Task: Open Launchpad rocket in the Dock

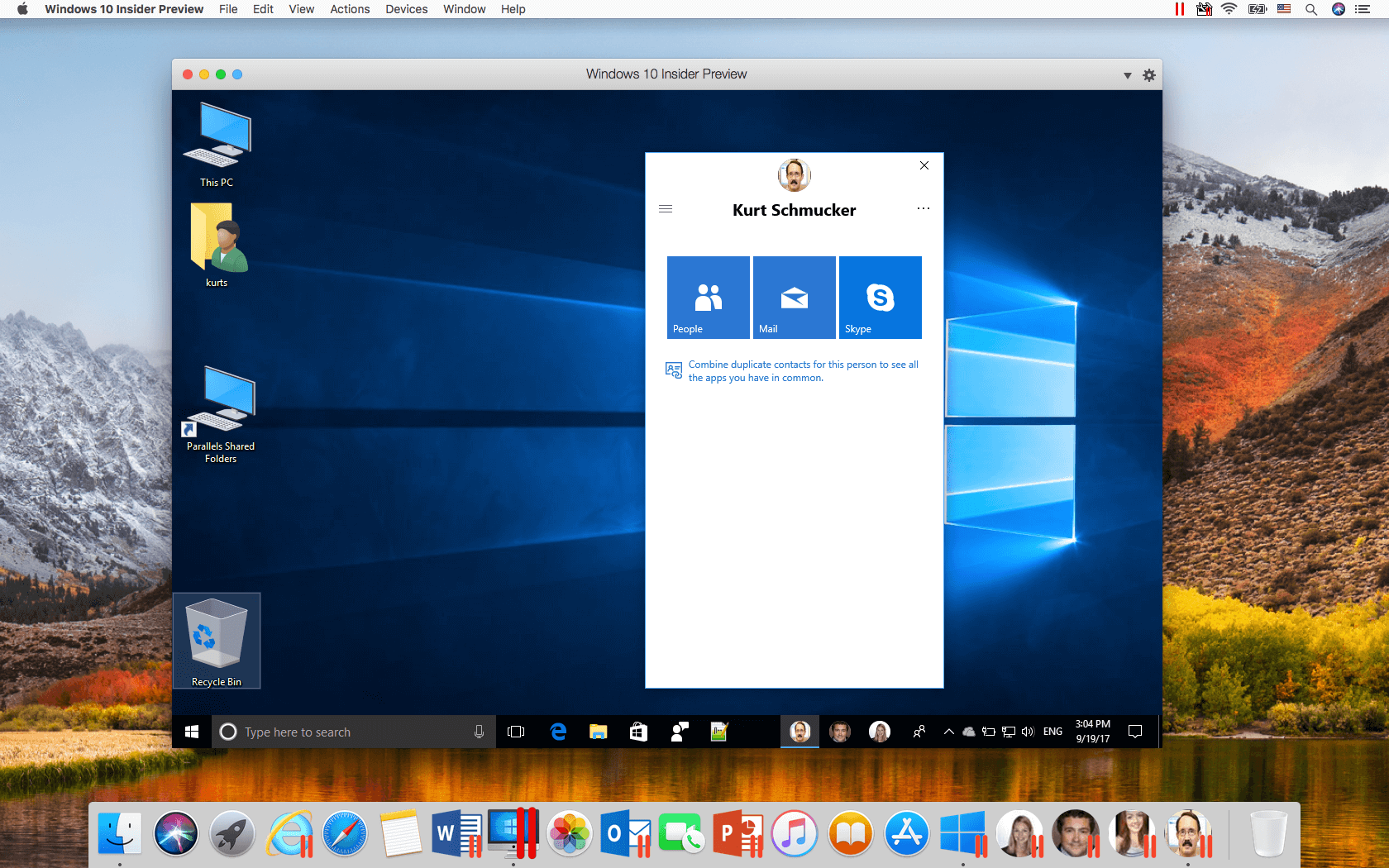Action: pyautogui.click(x=232, y=833)
